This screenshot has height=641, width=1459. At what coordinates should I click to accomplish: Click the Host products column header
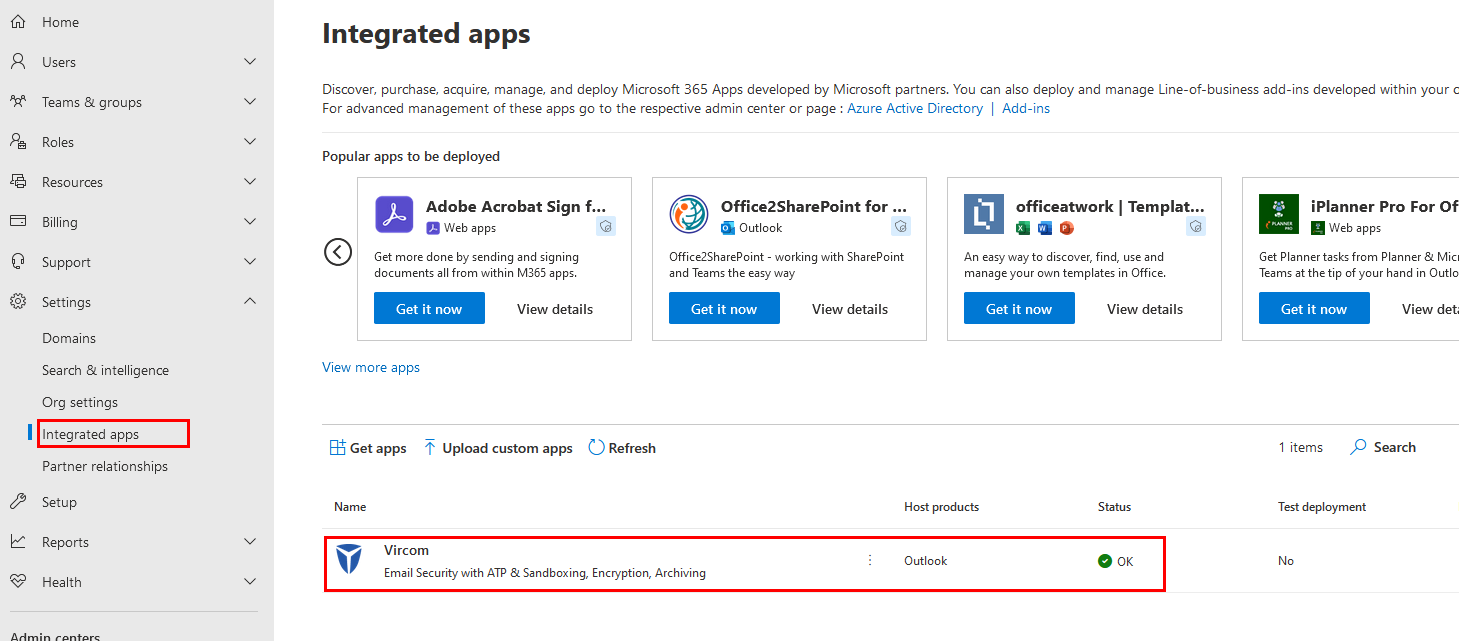click(941, 507)
